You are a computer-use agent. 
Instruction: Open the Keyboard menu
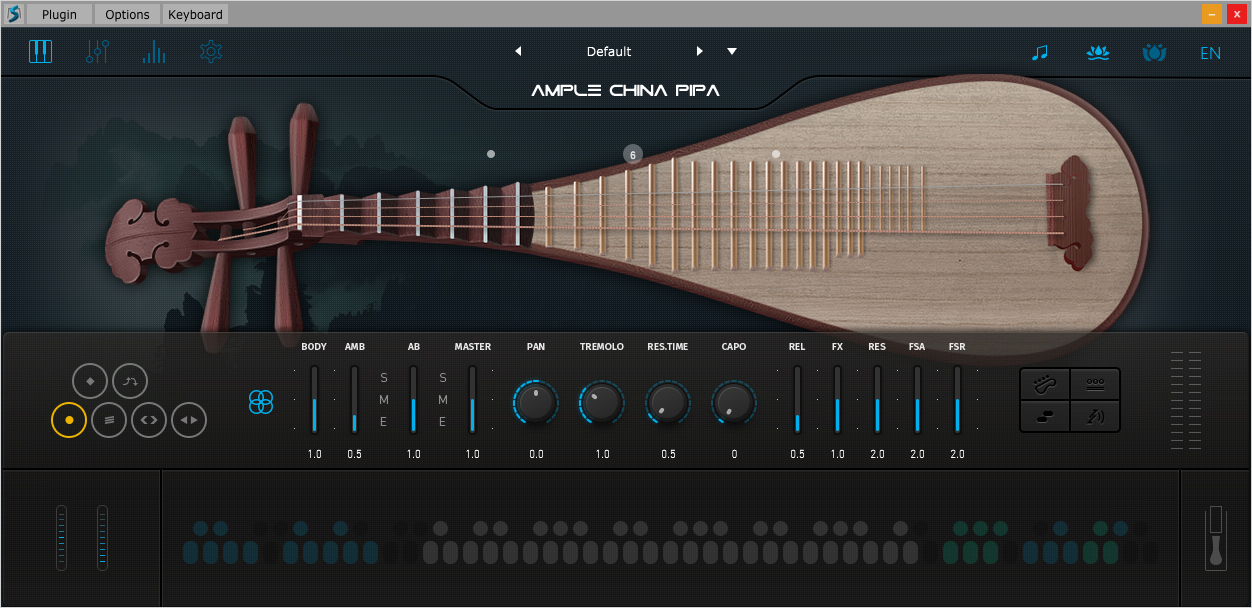195,14
